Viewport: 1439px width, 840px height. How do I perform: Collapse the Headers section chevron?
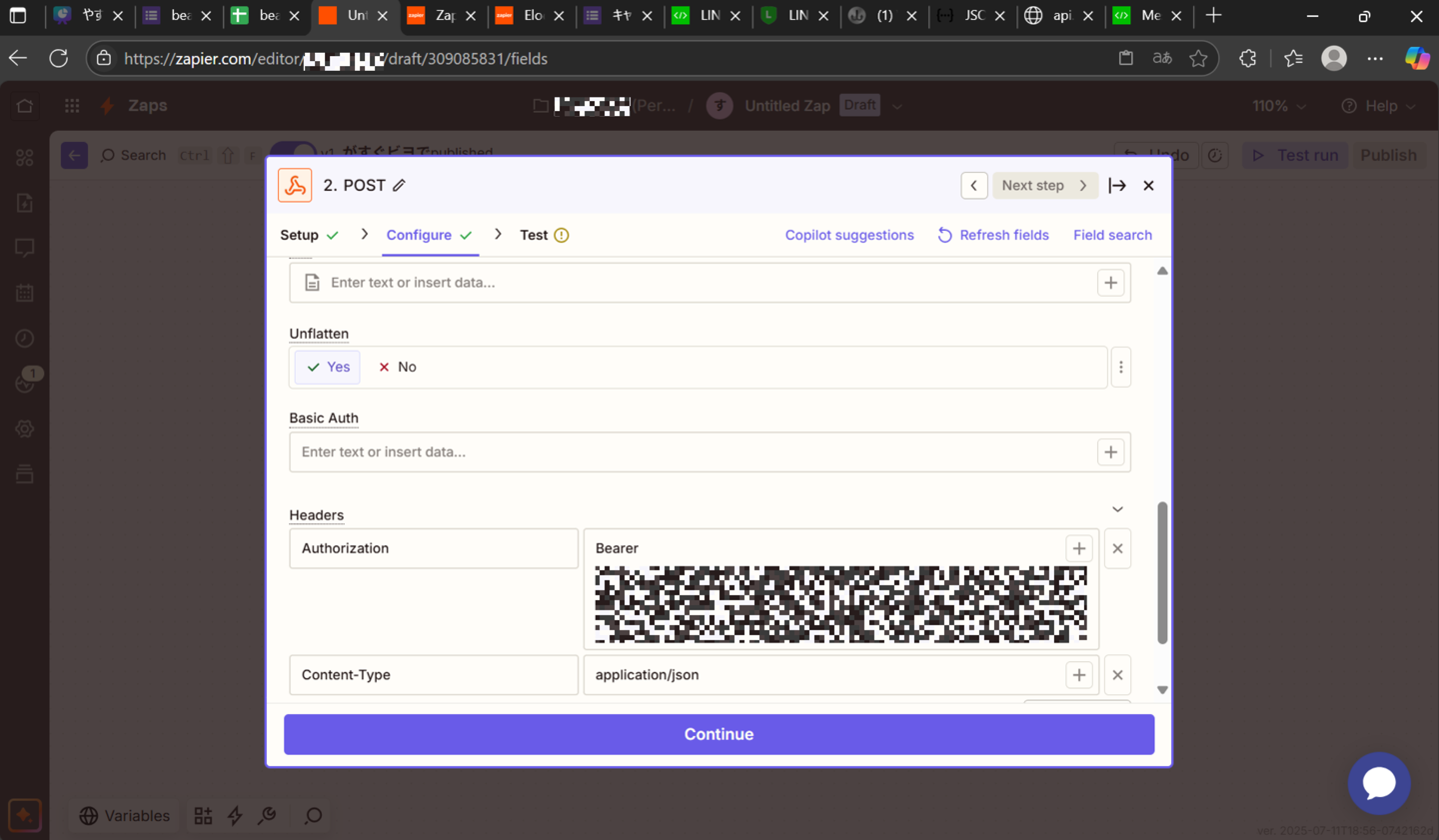click(1117, 509)
